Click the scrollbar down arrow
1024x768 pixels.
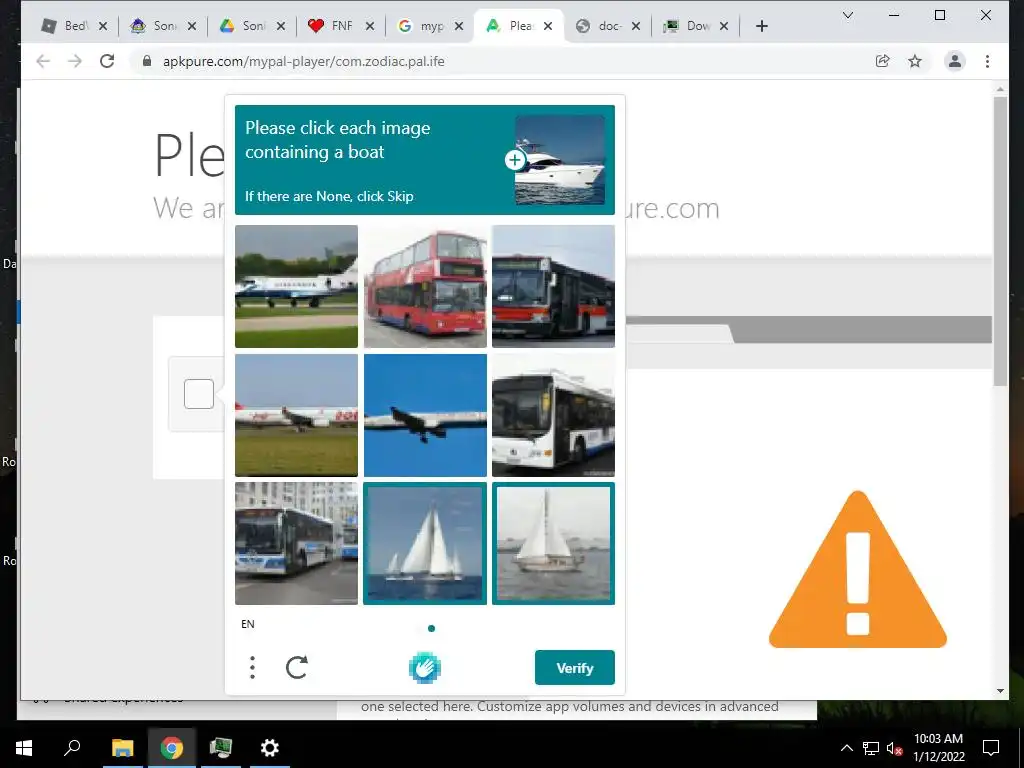click(1000, 691)
